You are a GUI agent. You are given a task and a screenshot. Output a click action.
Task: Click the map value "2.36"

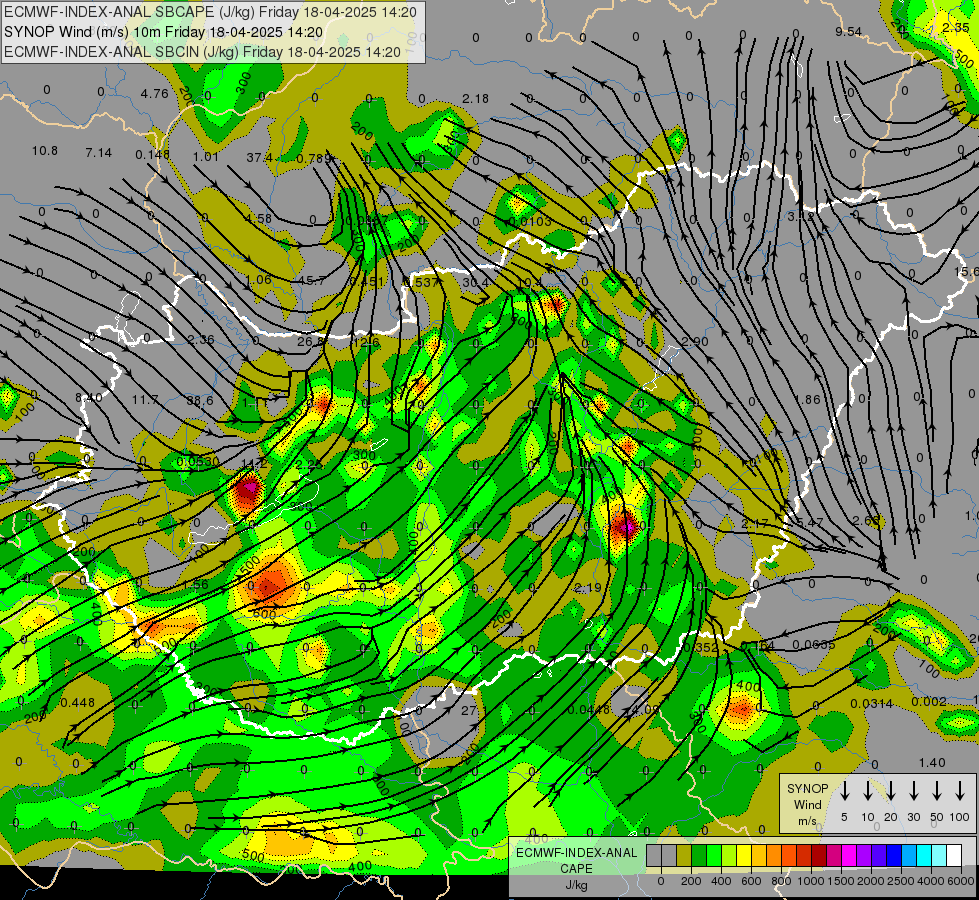tap(201, 340)
